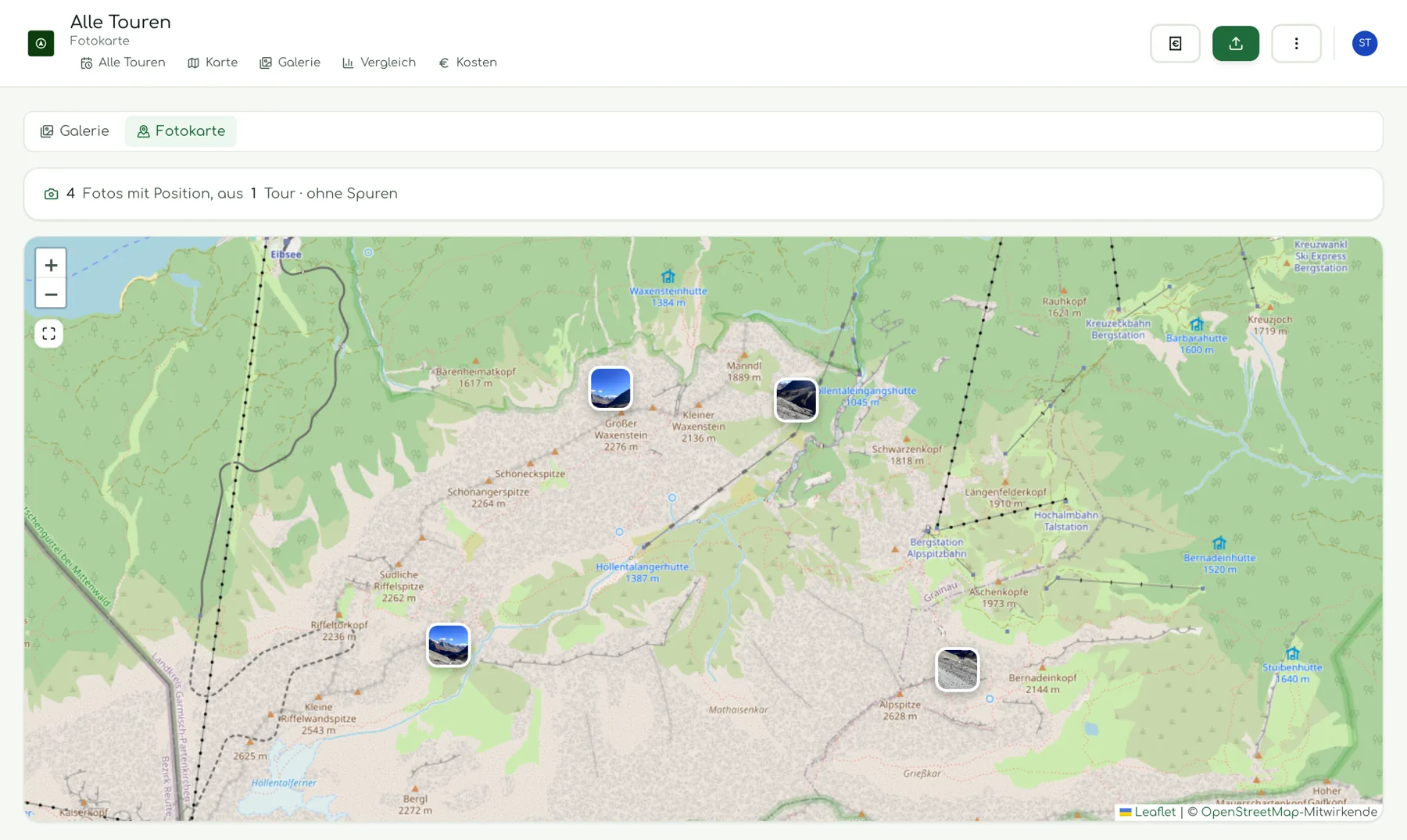Toggle map fullscreen mode

pyautogui.click(x=49, y=334)
